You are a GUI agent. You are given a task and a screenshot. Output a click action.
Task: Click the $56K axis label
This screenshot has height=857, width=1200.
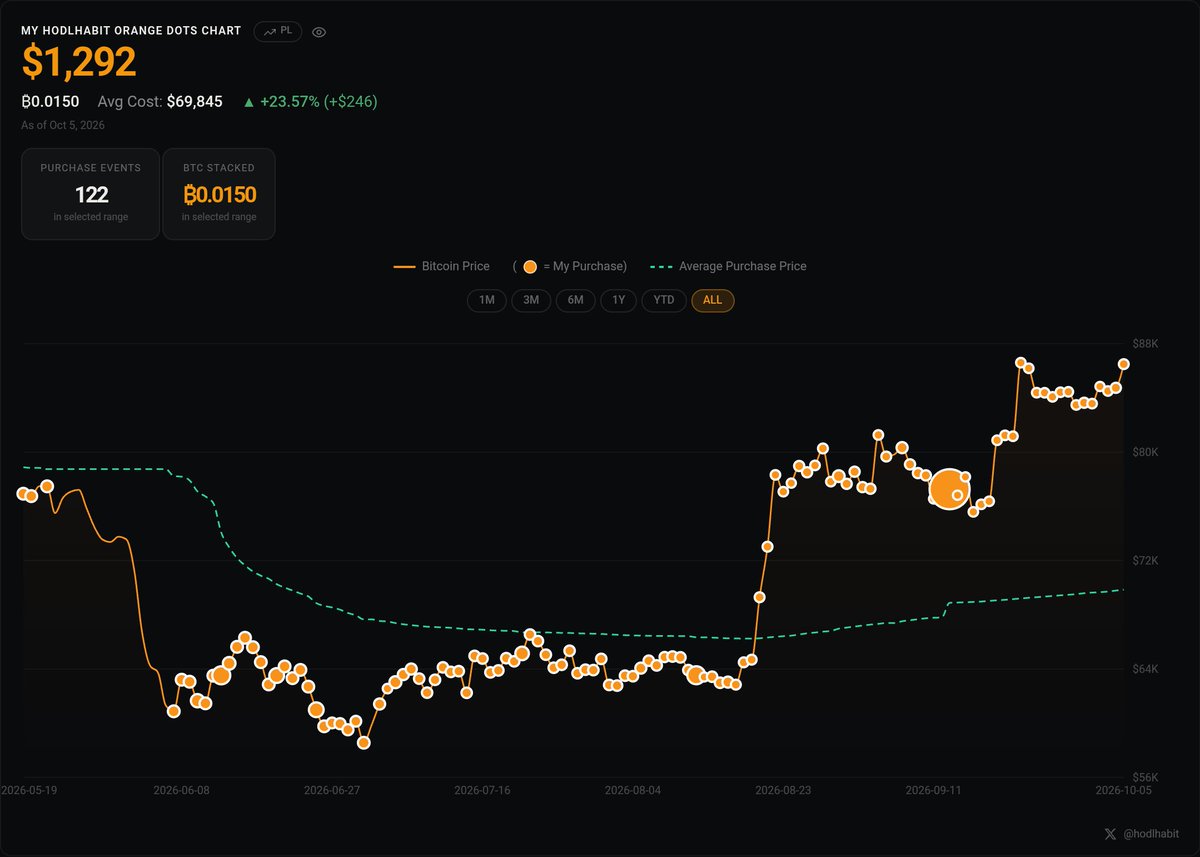coord(1146,777)
